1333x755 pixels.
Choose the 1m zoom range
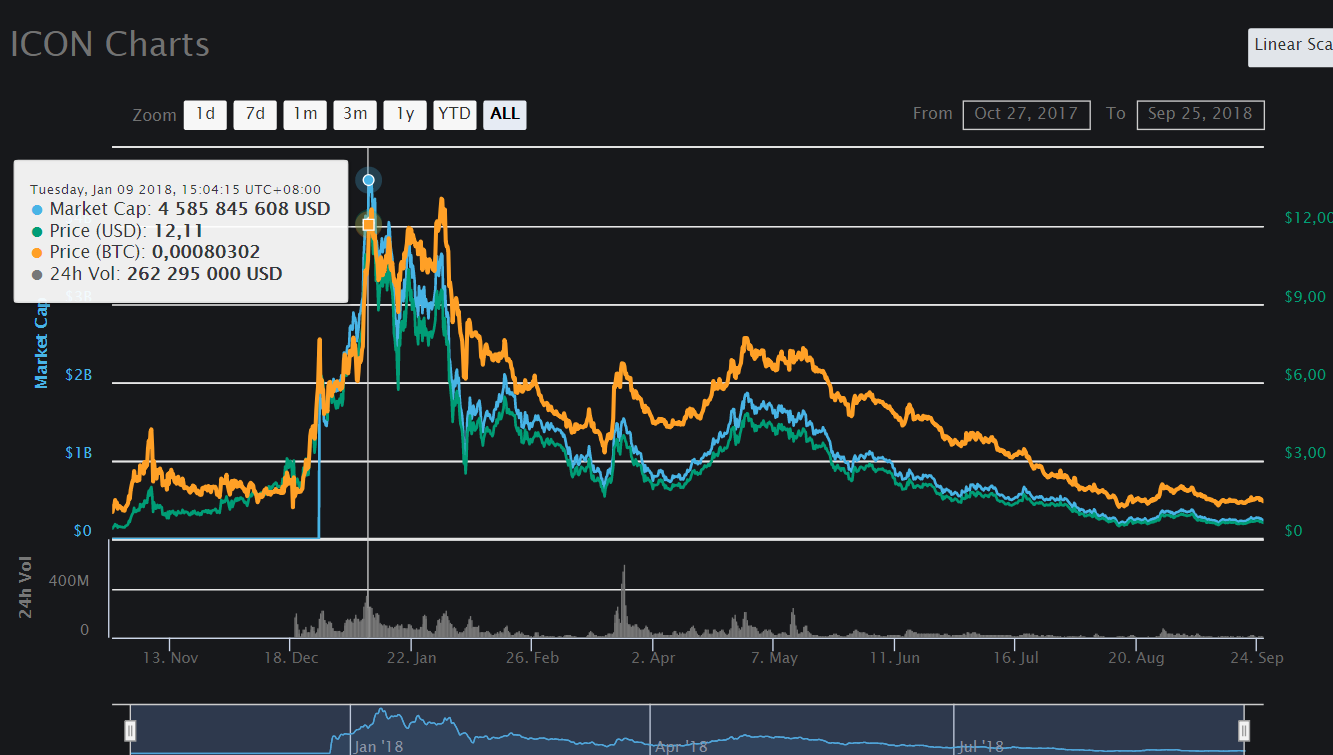(x=305, y=115)
